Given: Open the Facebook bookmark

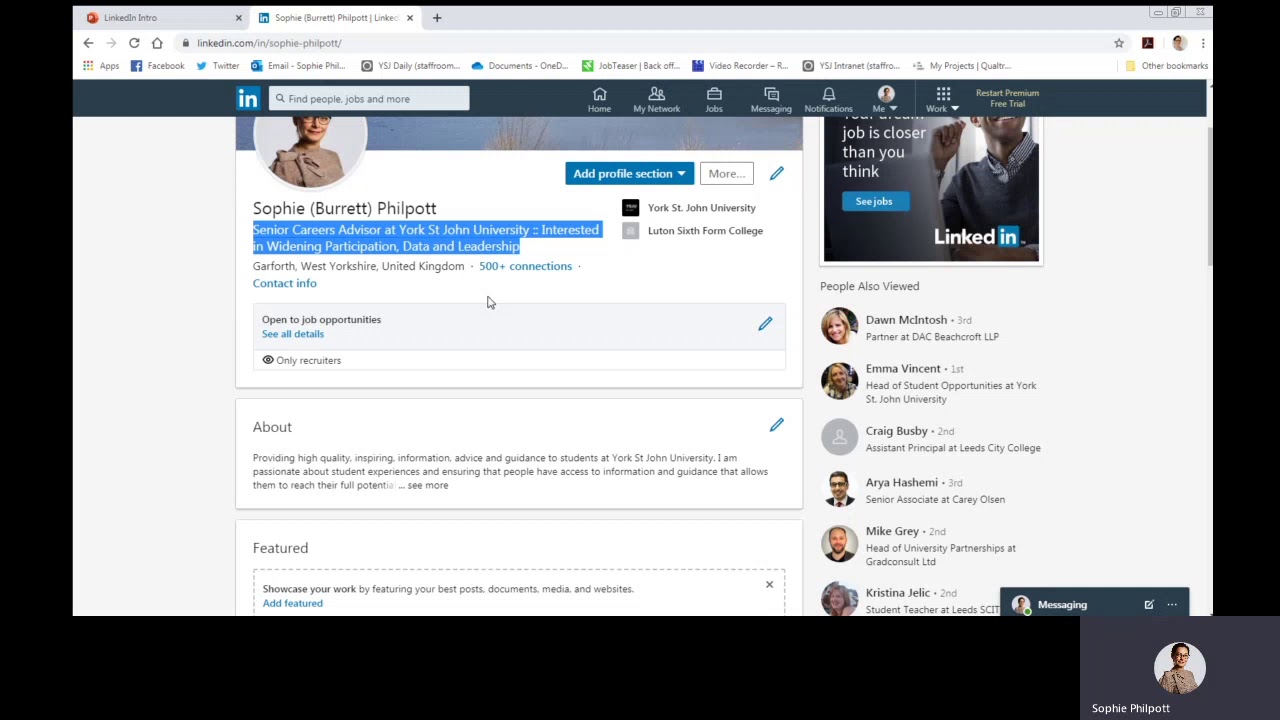Looking at the screenshot, I should click(157, 66).
